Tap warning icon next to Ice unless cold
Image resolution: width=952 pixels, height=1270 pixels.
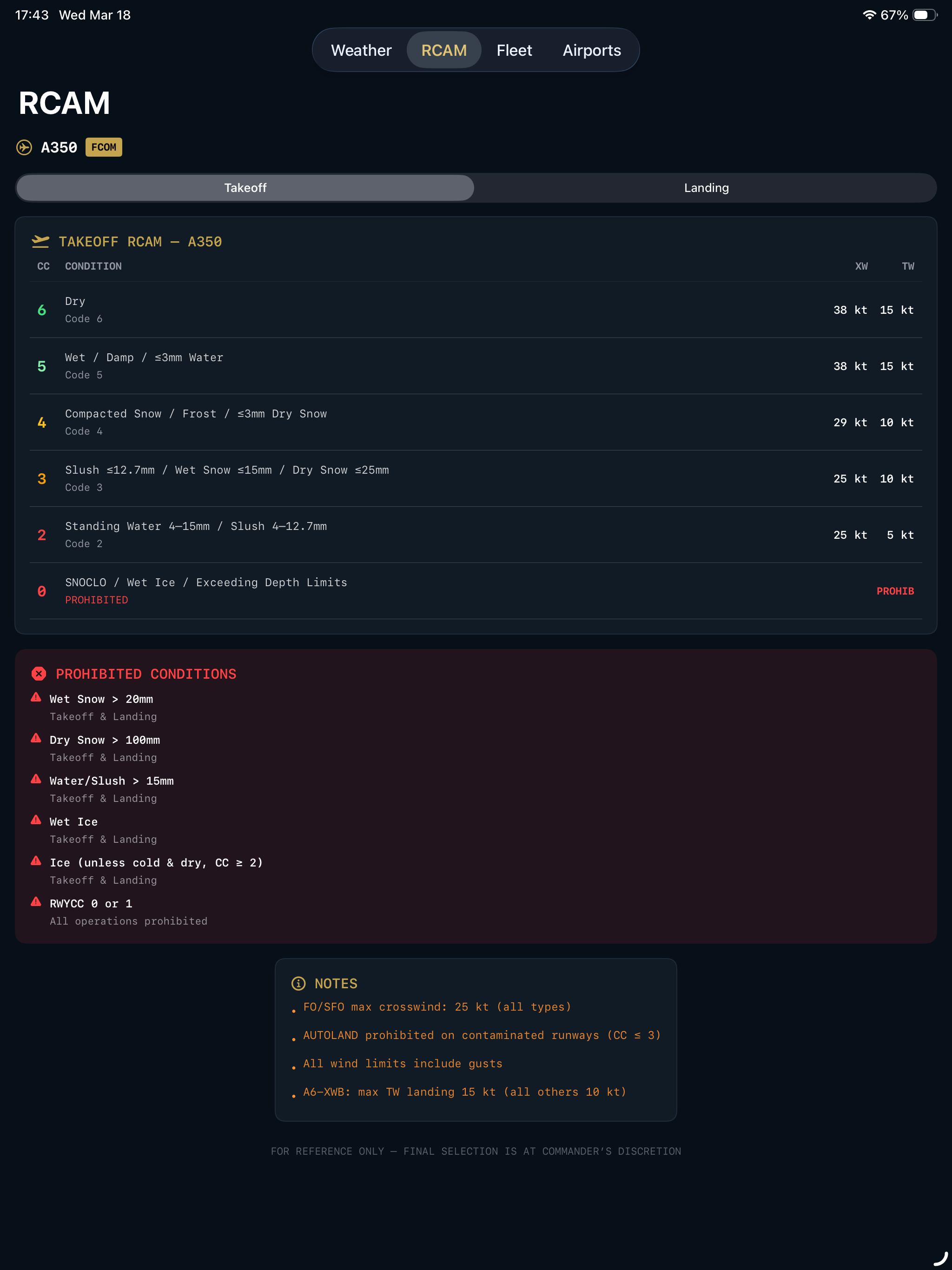[36, 860]
